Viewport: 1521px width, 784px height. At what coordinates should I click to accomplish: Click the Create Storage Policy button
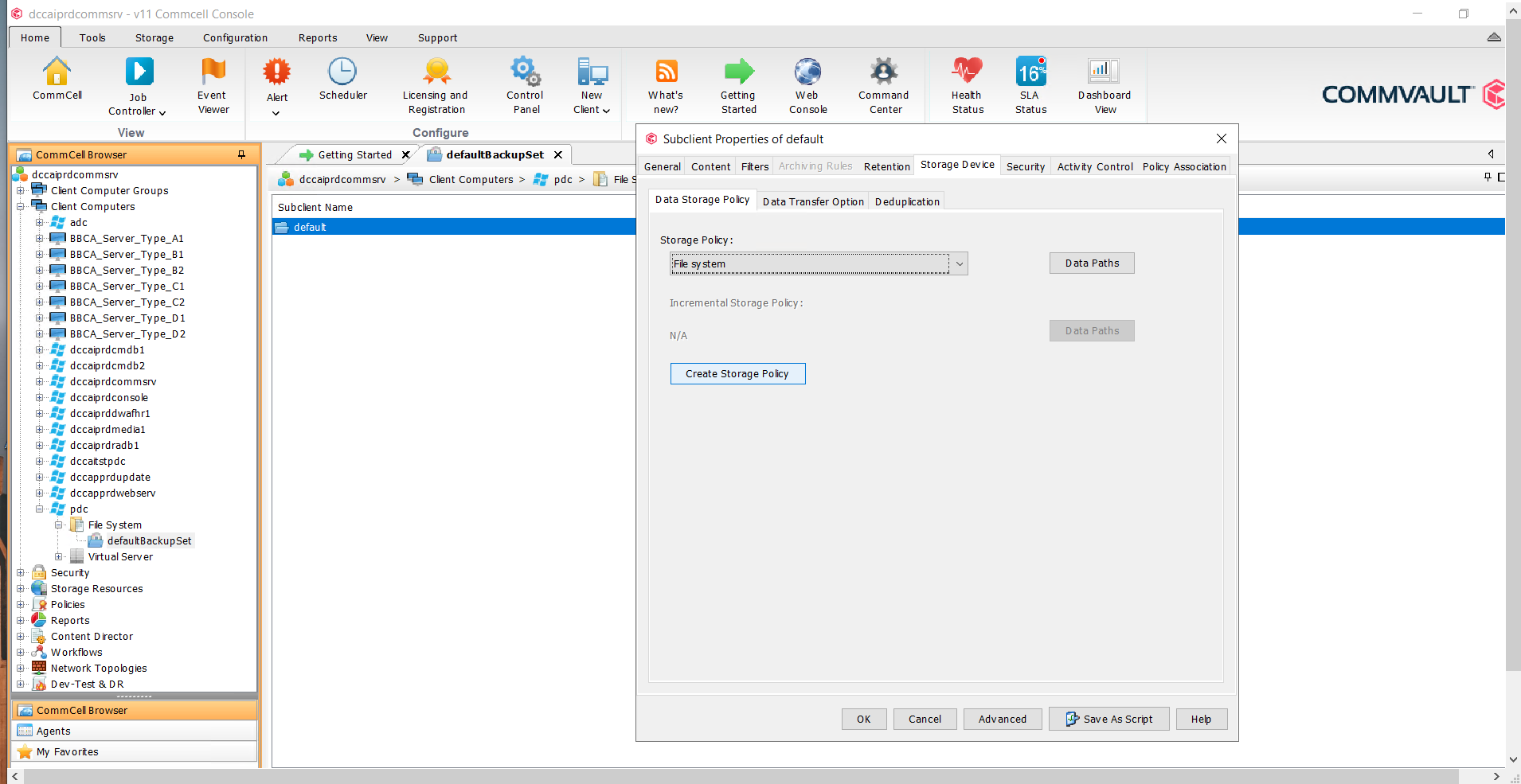(737, 373)
